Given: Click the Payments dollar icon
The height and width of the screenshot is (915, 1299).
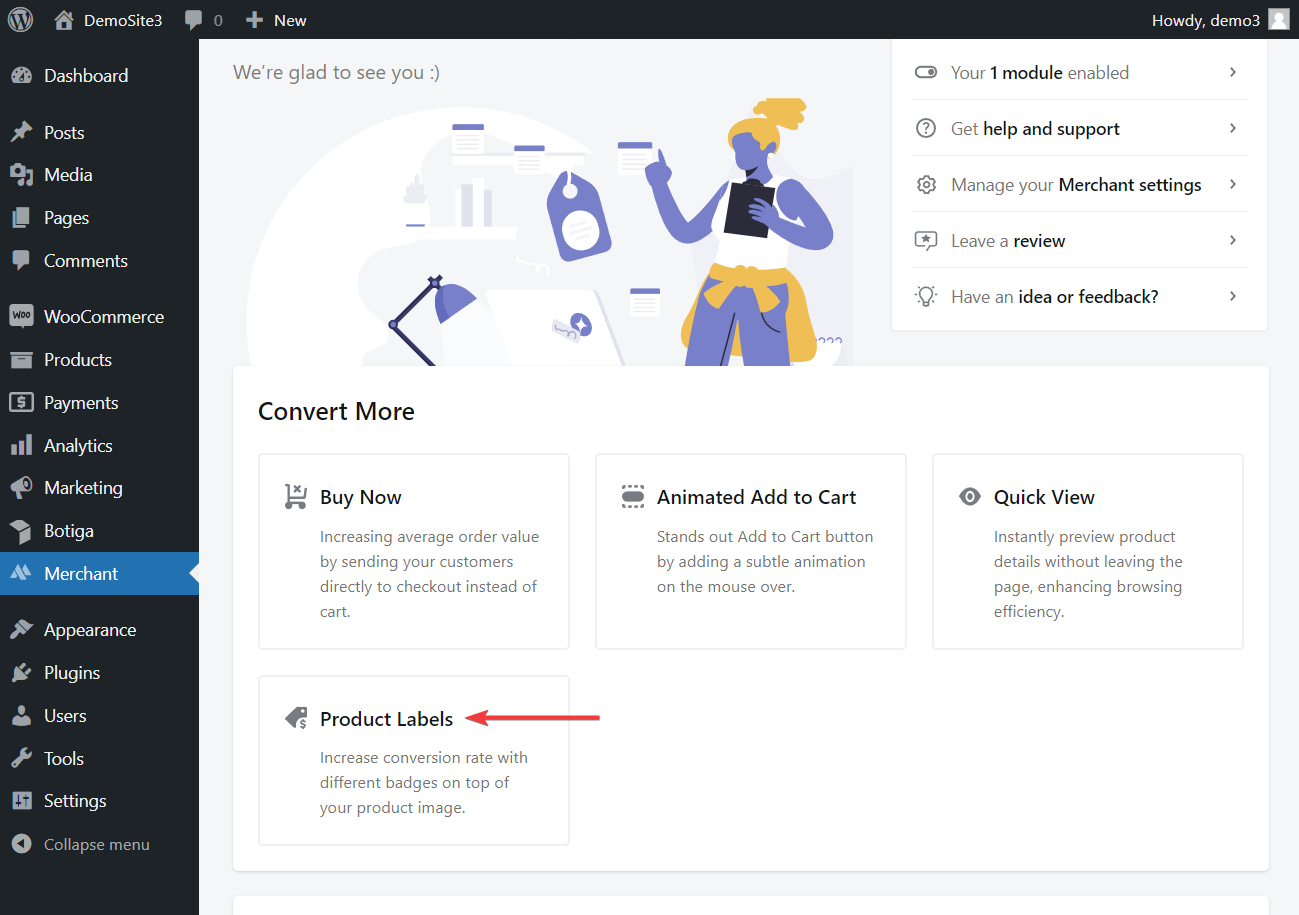Looking at the screenshot, I should click(21, 403).
